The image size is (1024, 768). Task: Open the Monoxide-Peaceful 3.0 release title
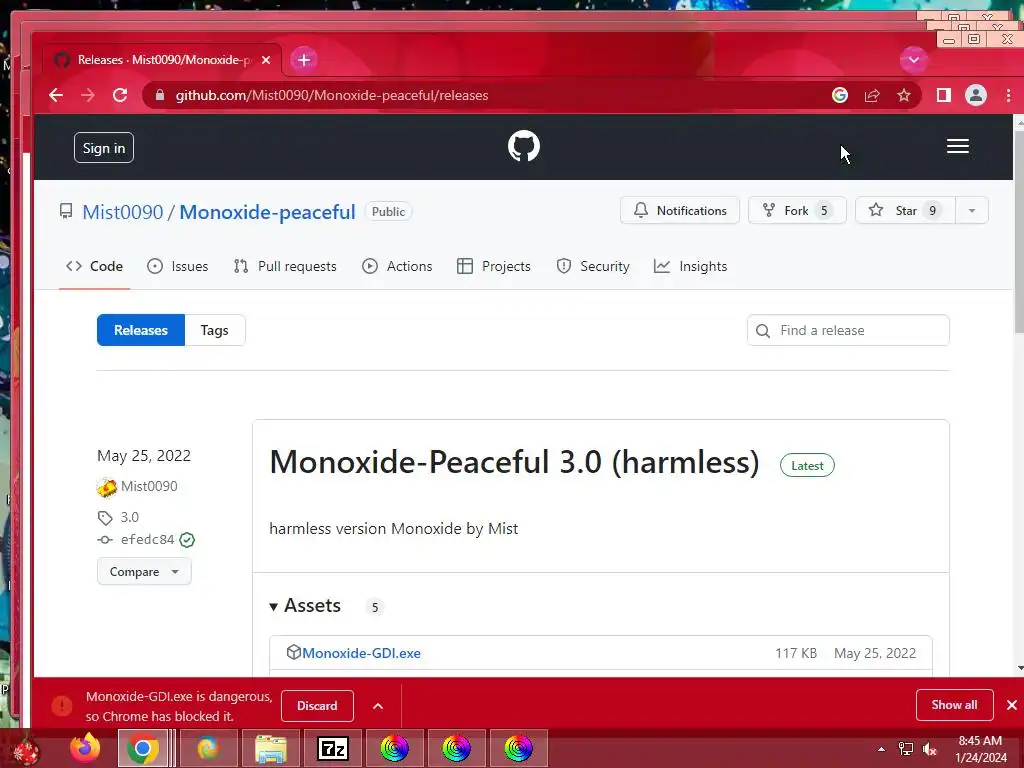point(515,462)
